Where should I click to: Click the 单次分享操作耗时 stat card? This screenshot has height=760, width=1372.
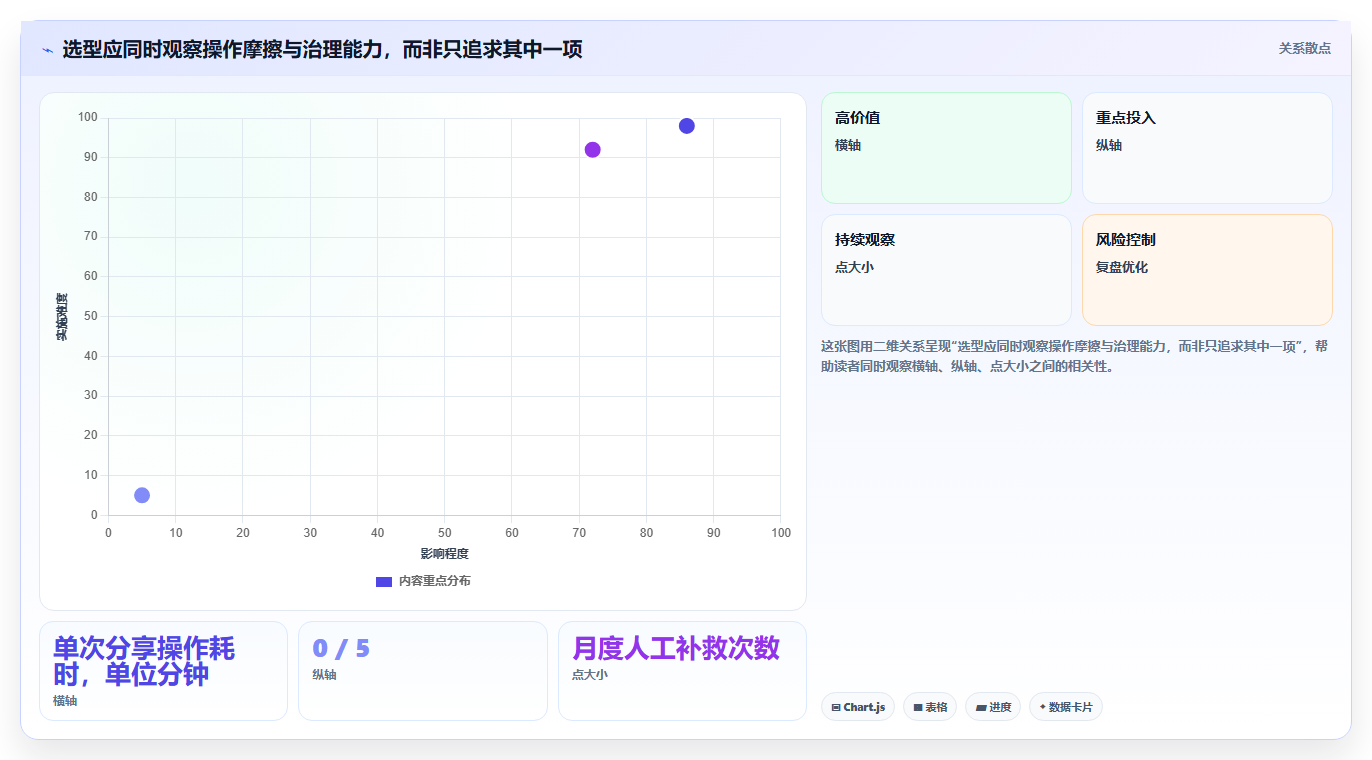tap(163, 671)
